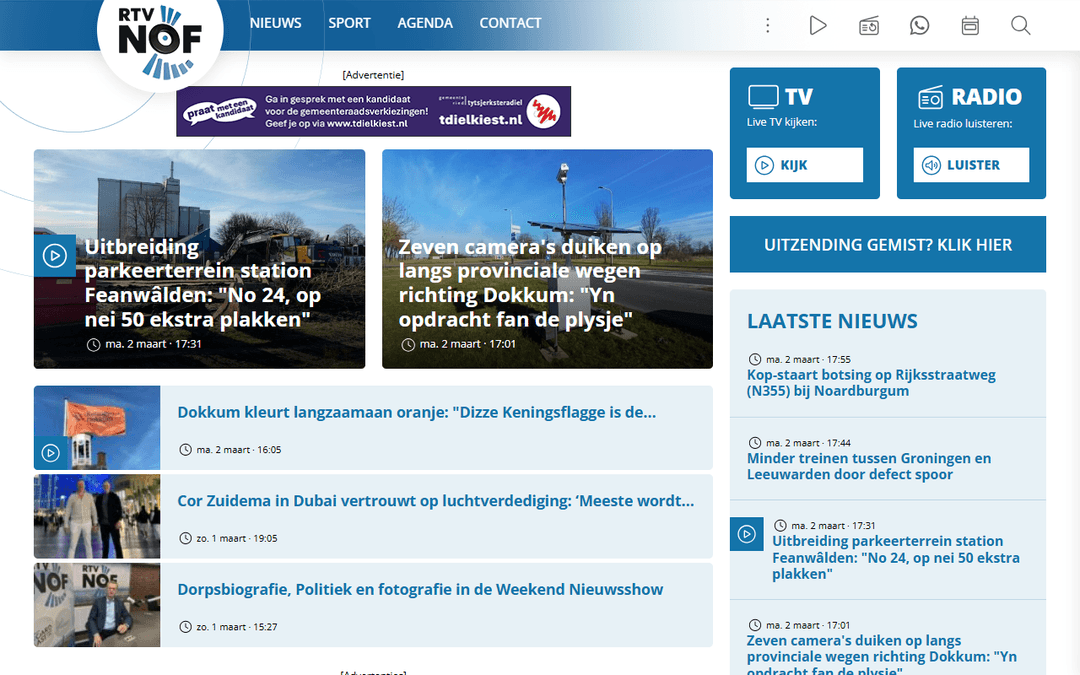1080x675 pixels.
Task: Open the CONTACT menu
Action: click(510, 23)
